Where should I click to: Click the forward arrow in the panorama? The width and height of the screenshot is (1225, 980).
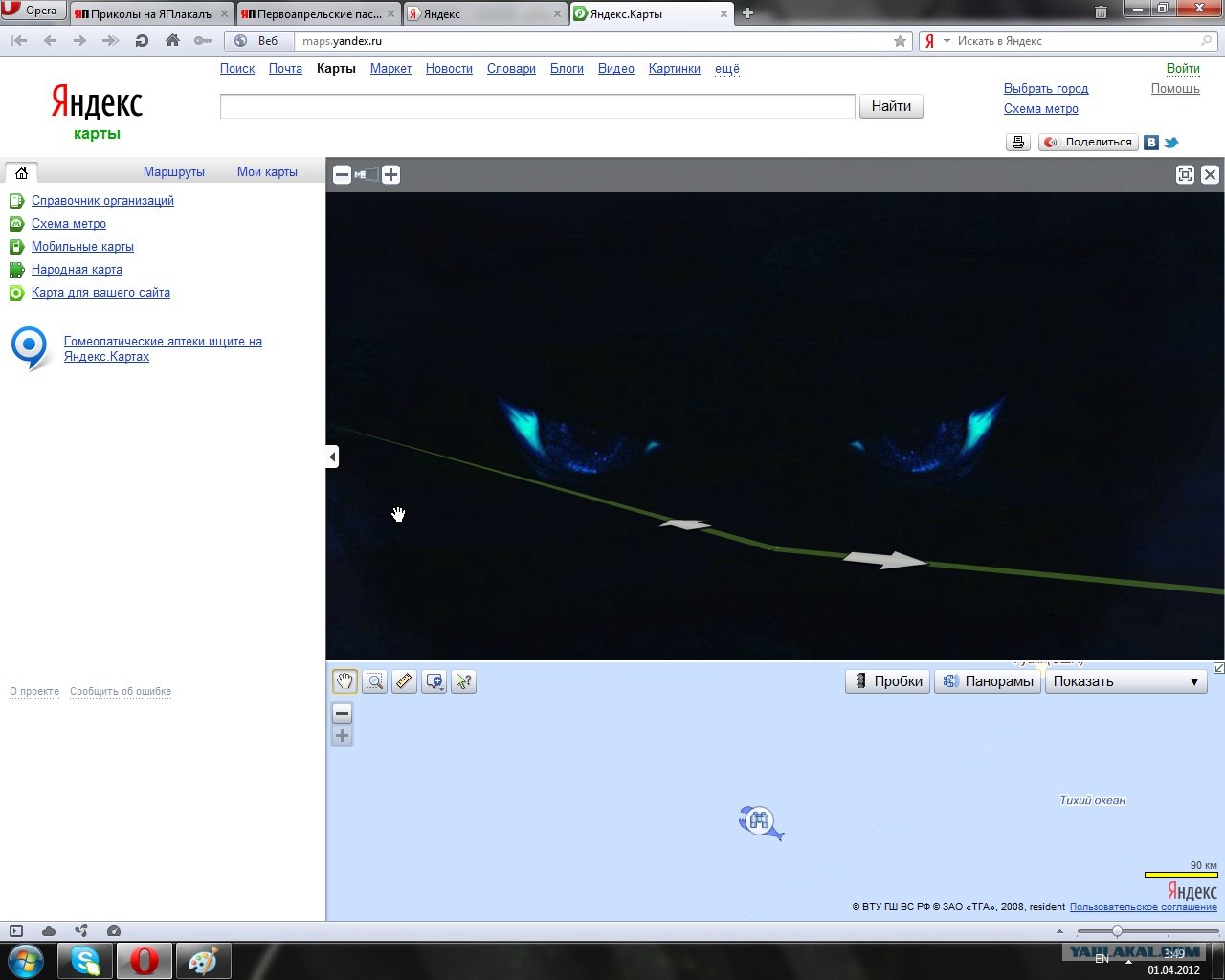(885, 560)
